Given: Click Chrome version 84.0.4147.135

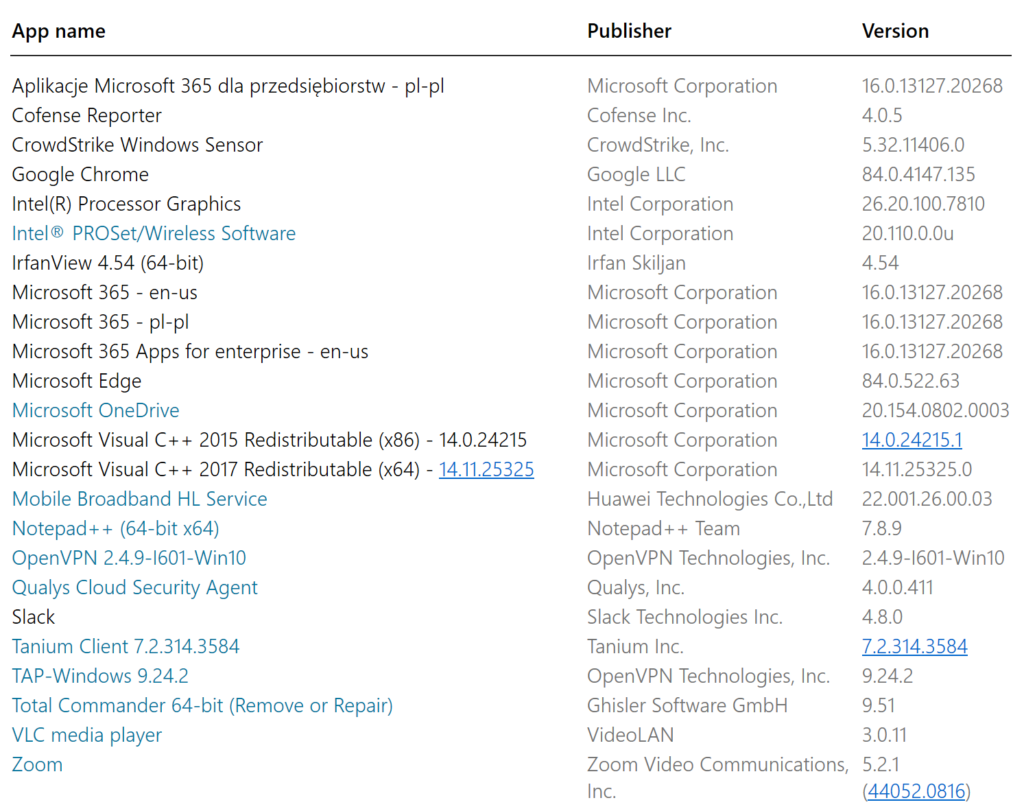Looking at the screenshot, I should [918, 174].
